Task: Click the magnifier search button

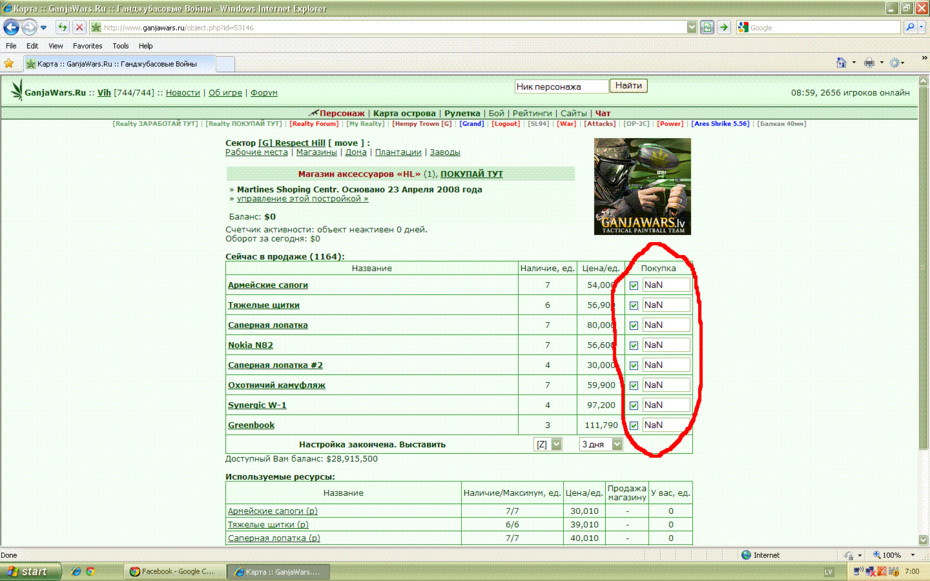Action: 909,27
